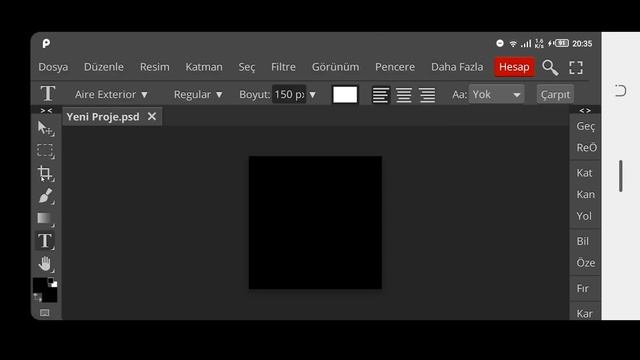This screenshot has height=360, width=640.
Task: Open the Görünüm menu
Action: [x=336, y=67]
